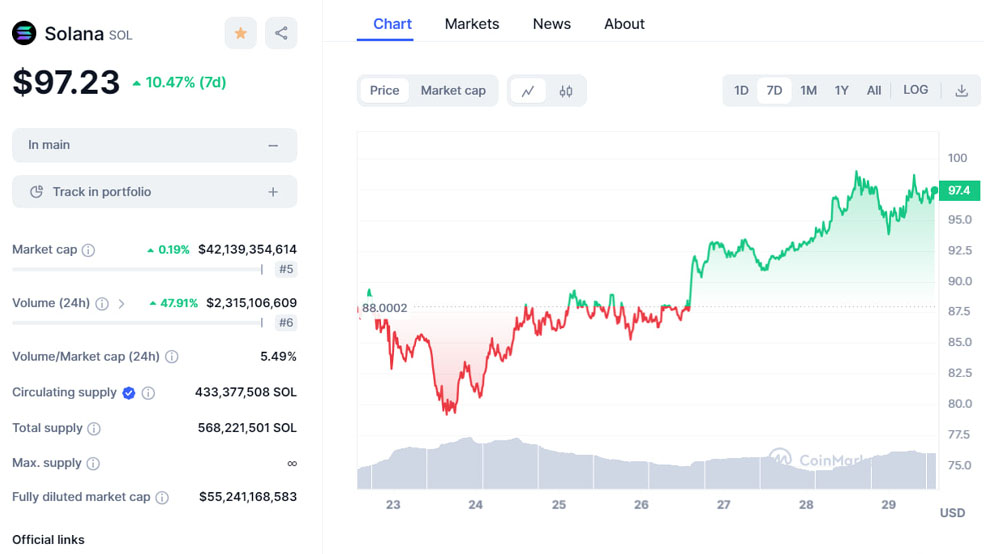Select the All time range
This screenshot has width=984, height=554.
(874, 90)
